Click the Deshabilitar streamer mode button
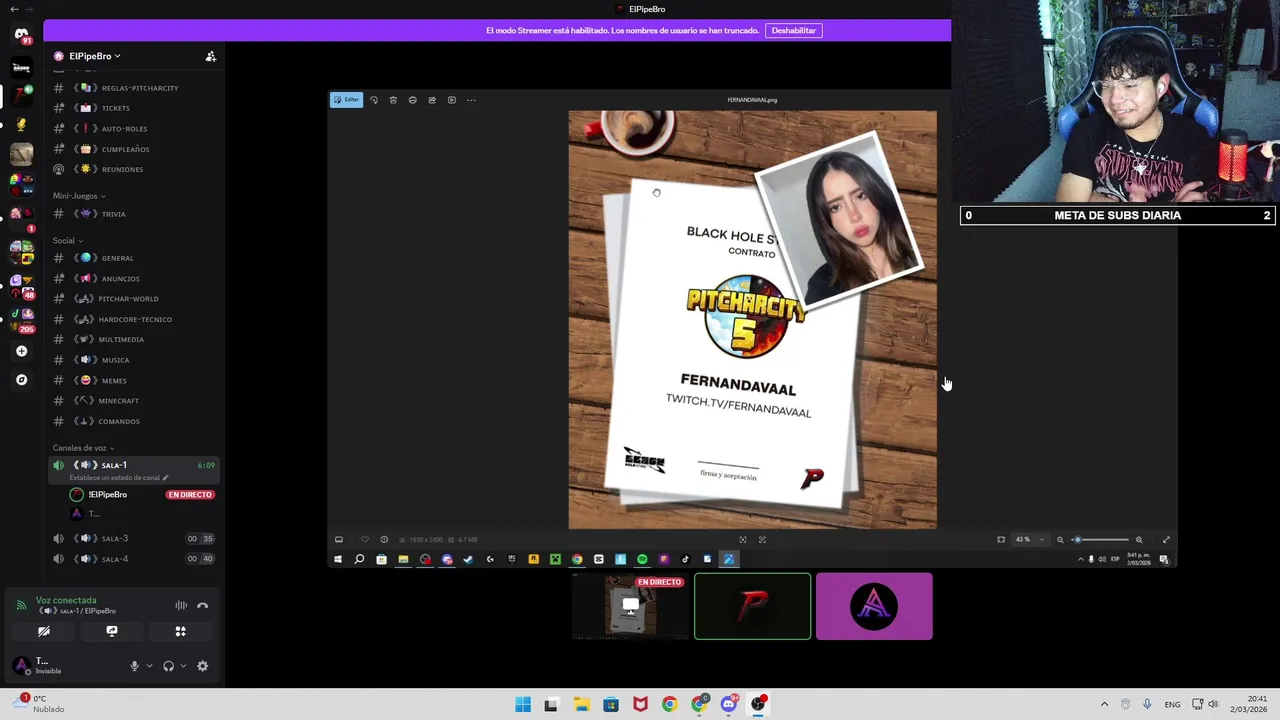 [x=794, y=31]
